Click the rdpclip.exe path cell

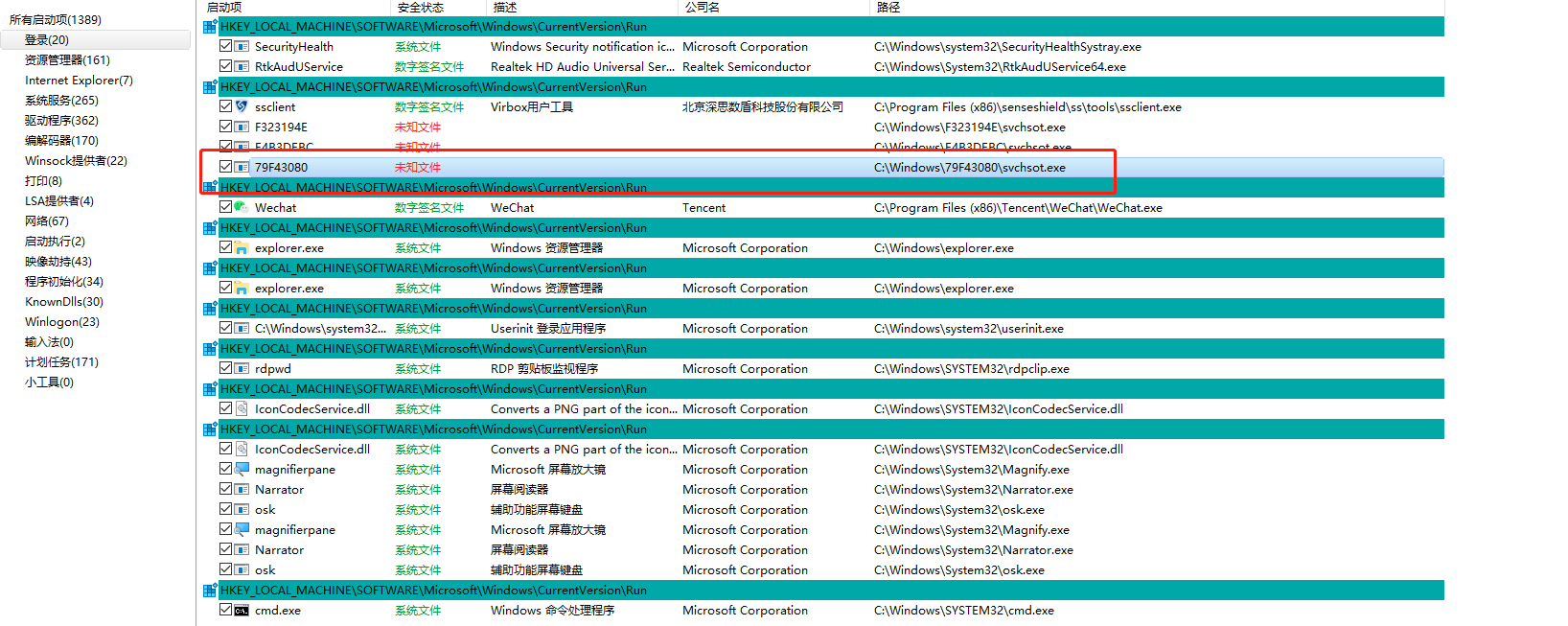point(972,368)
